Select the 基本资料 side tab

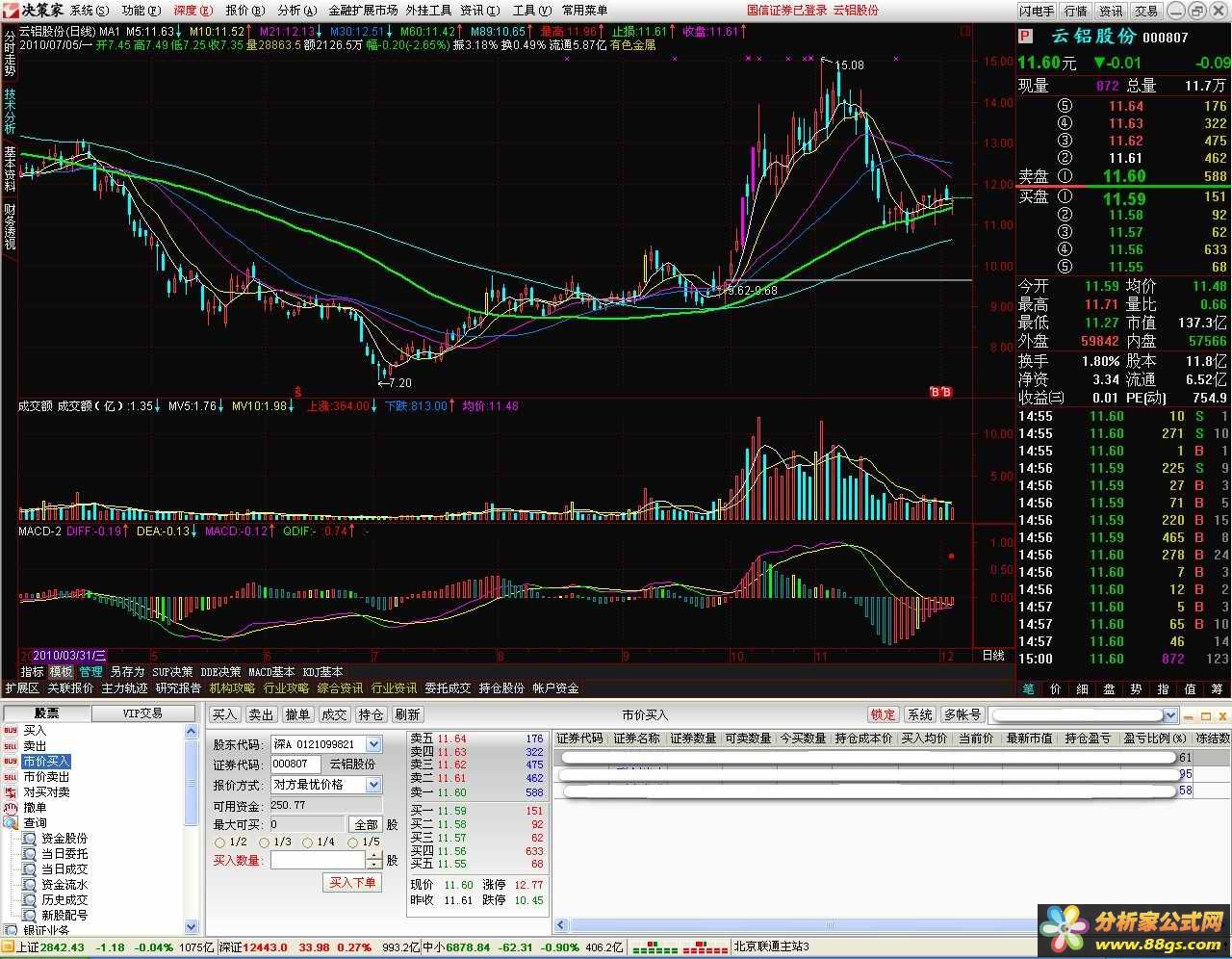[10, 168]
